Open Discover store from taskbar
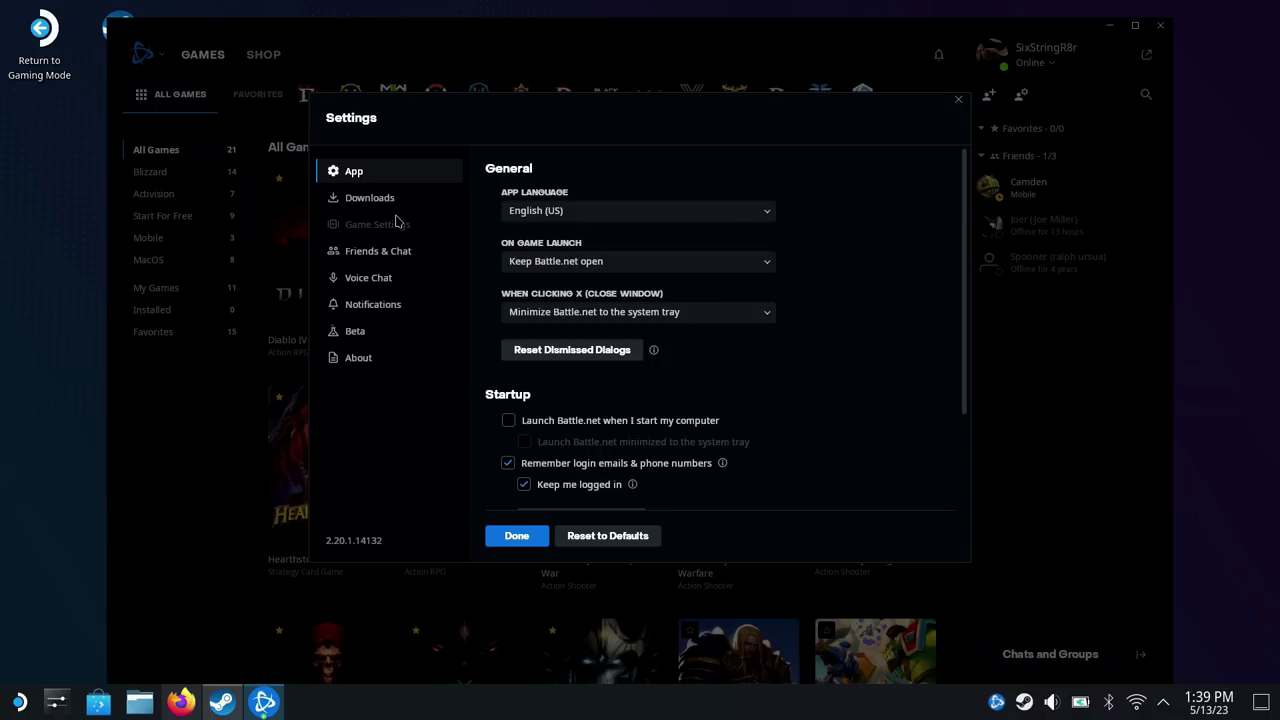The width and height of the screenshot is (1280, 720). [98, 702]
